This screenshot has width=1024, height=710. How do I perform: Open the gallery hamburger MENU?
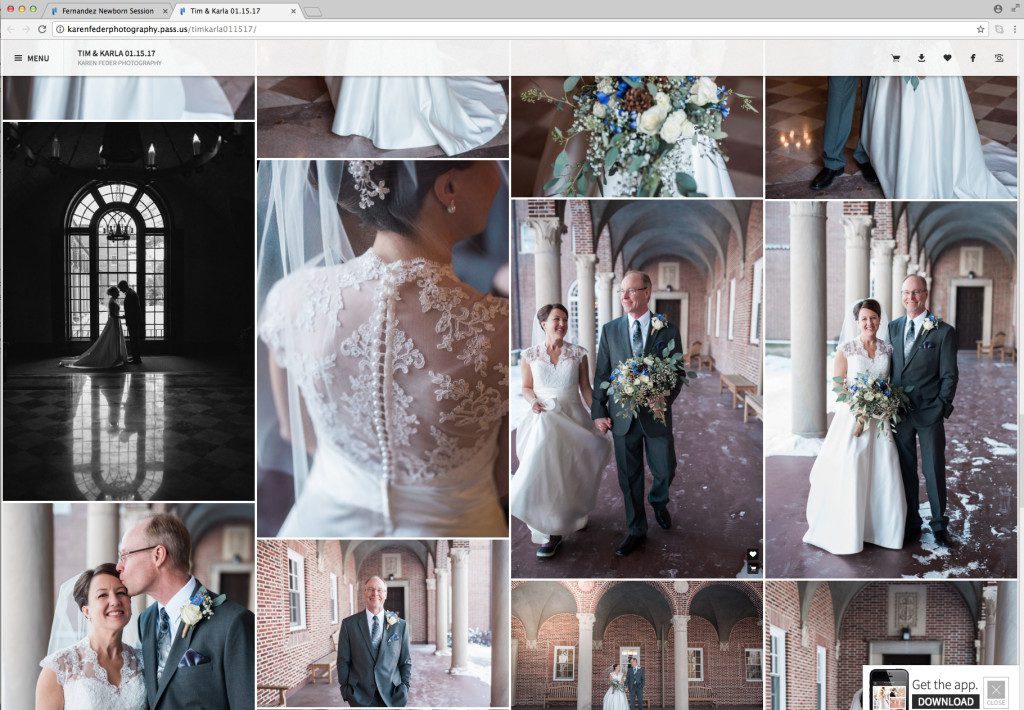pos(31,58)
